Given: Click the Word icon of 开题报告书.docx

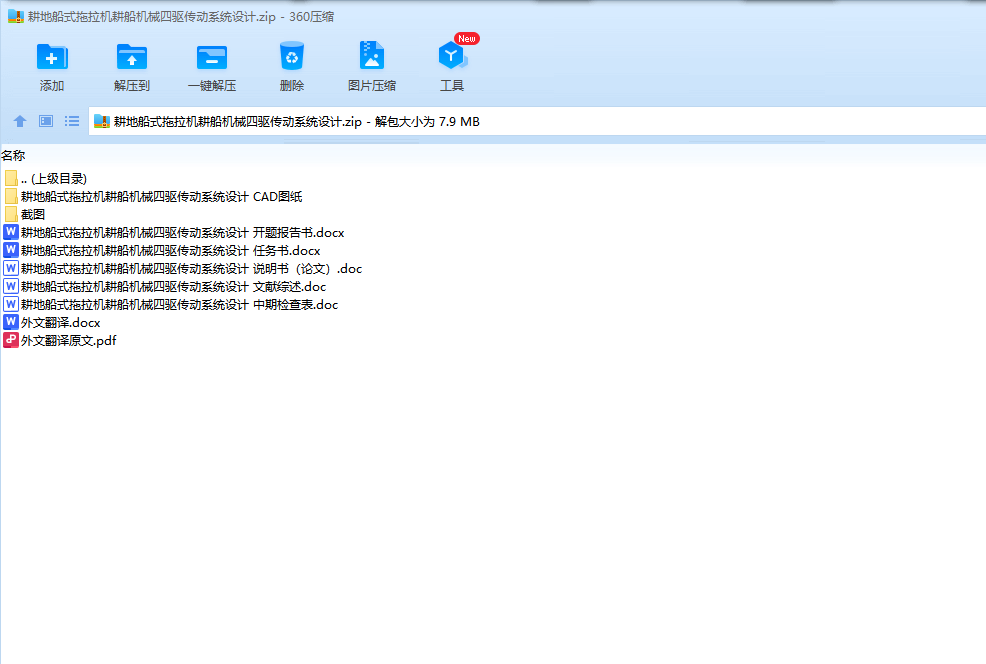Looking at the screenshot, I should tap(11, 232).
